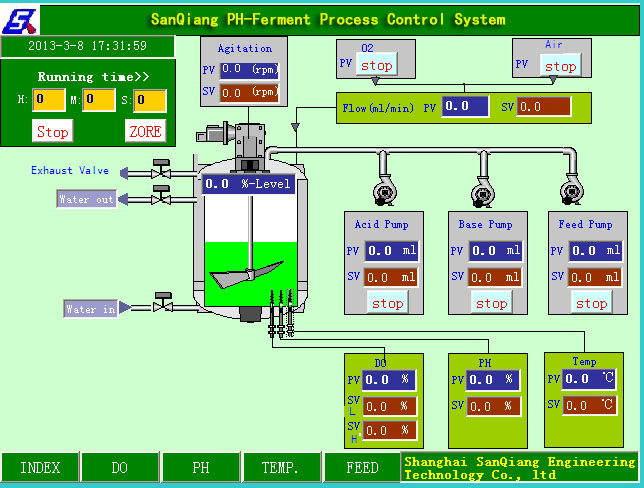Click the Feed Pump icon
Screen dimensions: 644x488
pyautogui.click(x=572, y=190)
